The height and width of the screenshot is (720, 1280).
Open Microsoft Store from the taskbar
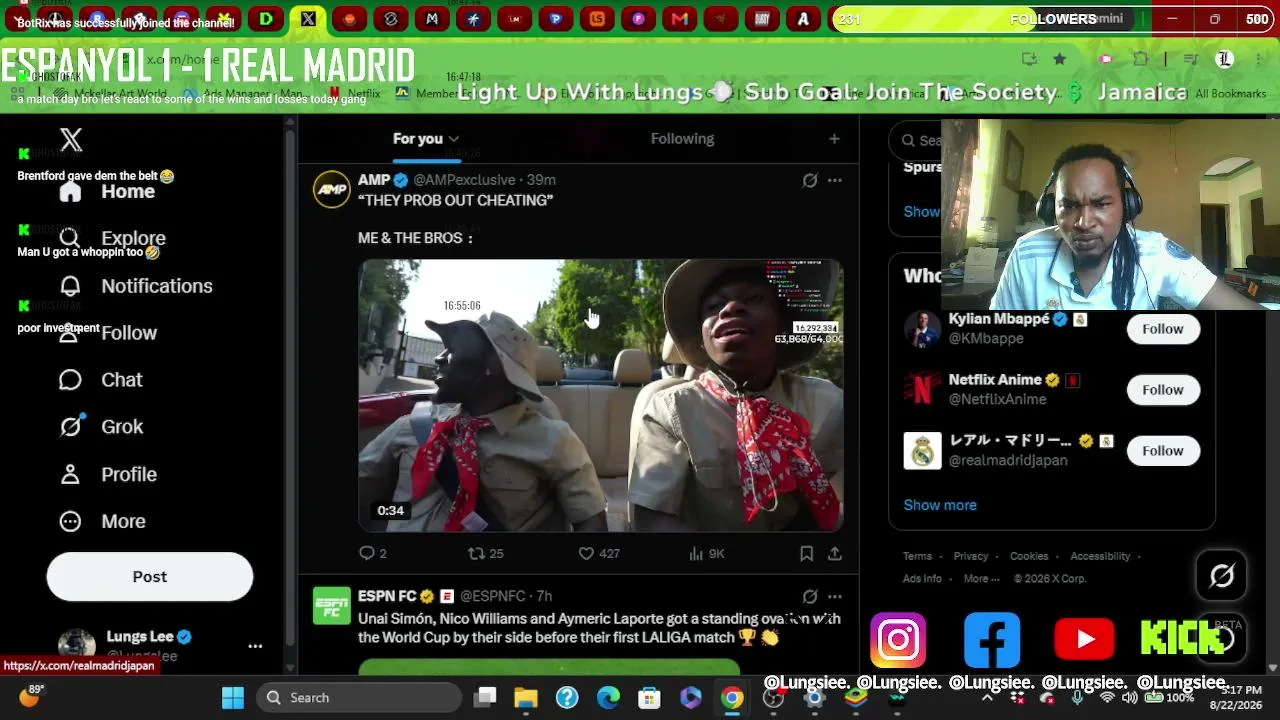click(649, 698)
